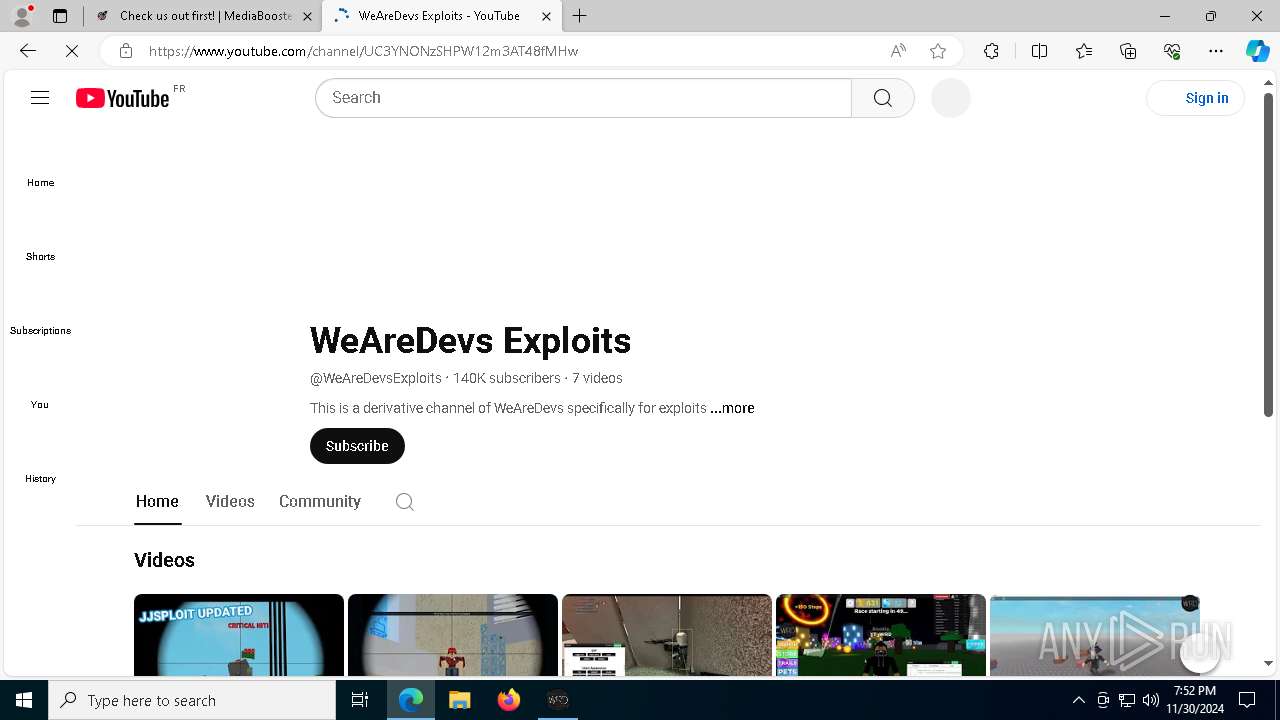Open the 7:52 PM clock calendar
Screen dimensions: 1280x720
1195,700
